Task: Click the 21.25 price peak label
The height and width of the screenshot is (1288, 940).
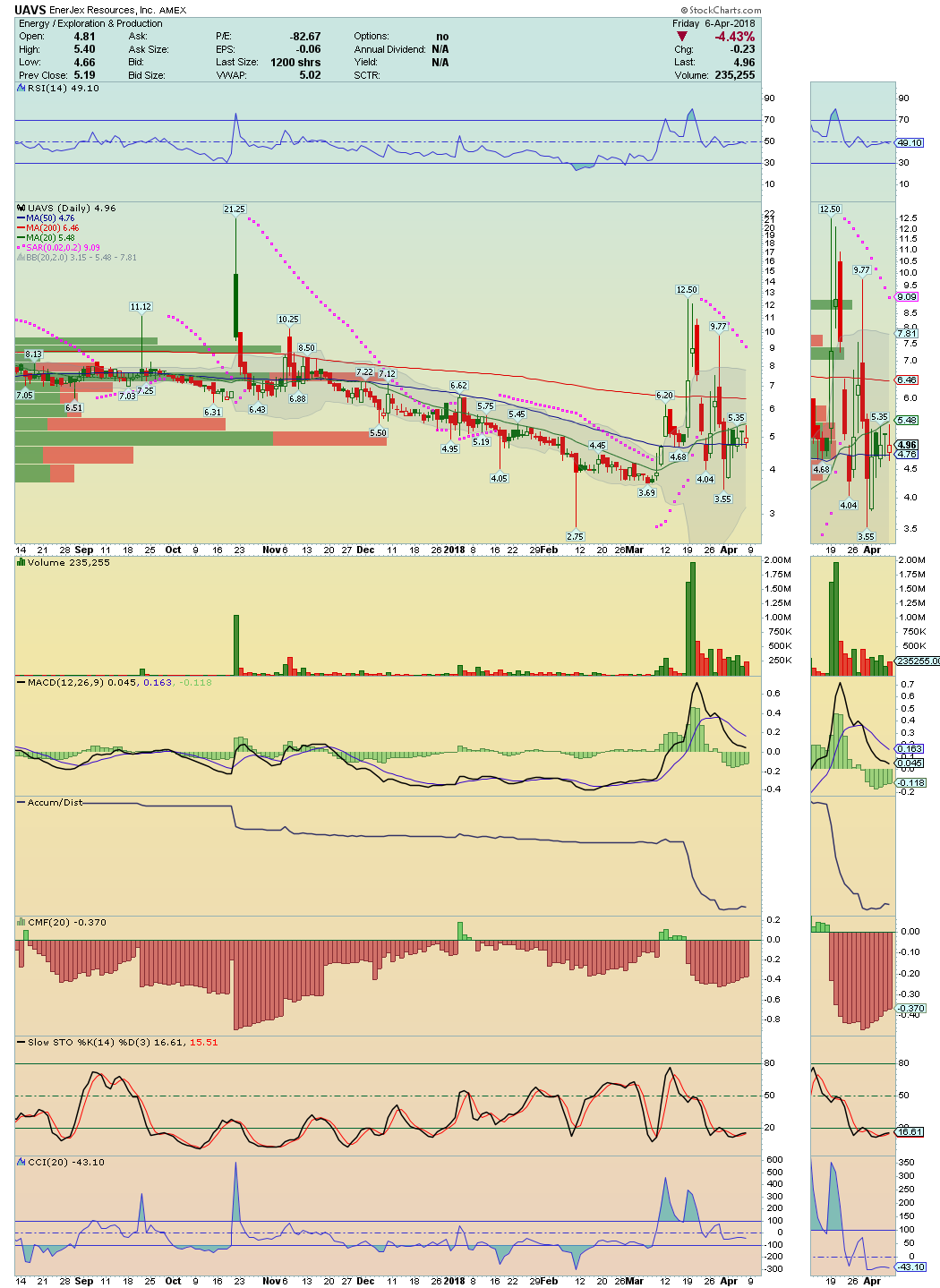Action: click(235, 209)
